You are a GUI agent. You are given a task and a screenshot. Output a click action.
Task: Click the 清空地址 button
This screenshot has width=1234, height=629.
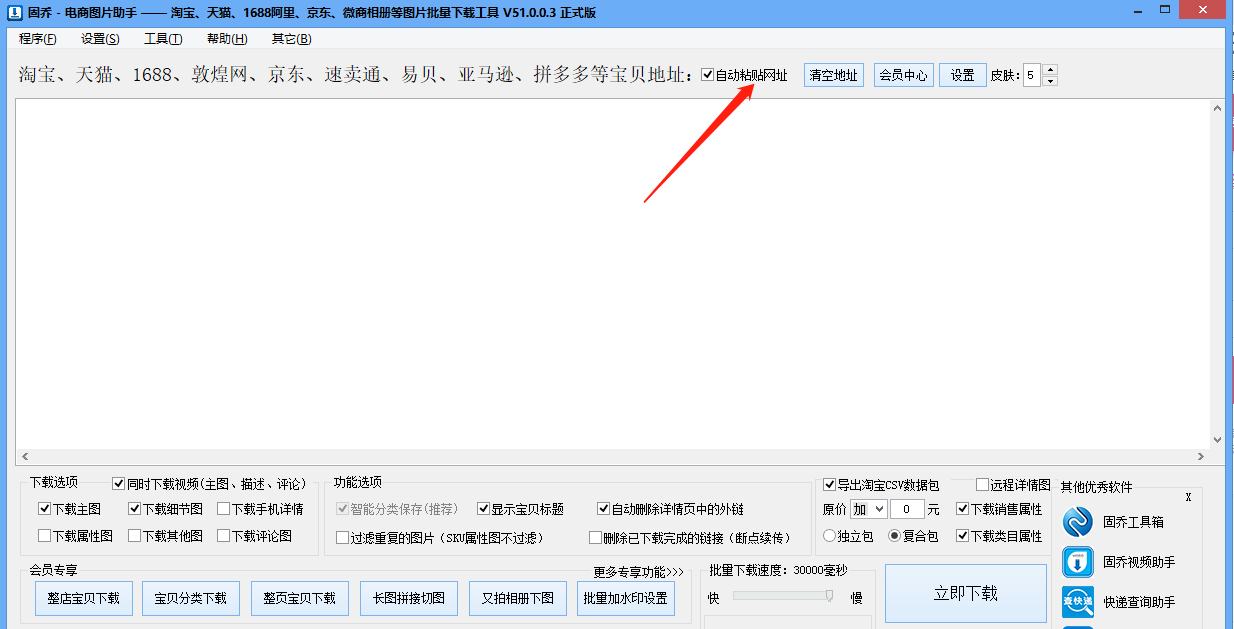(834, 75)
